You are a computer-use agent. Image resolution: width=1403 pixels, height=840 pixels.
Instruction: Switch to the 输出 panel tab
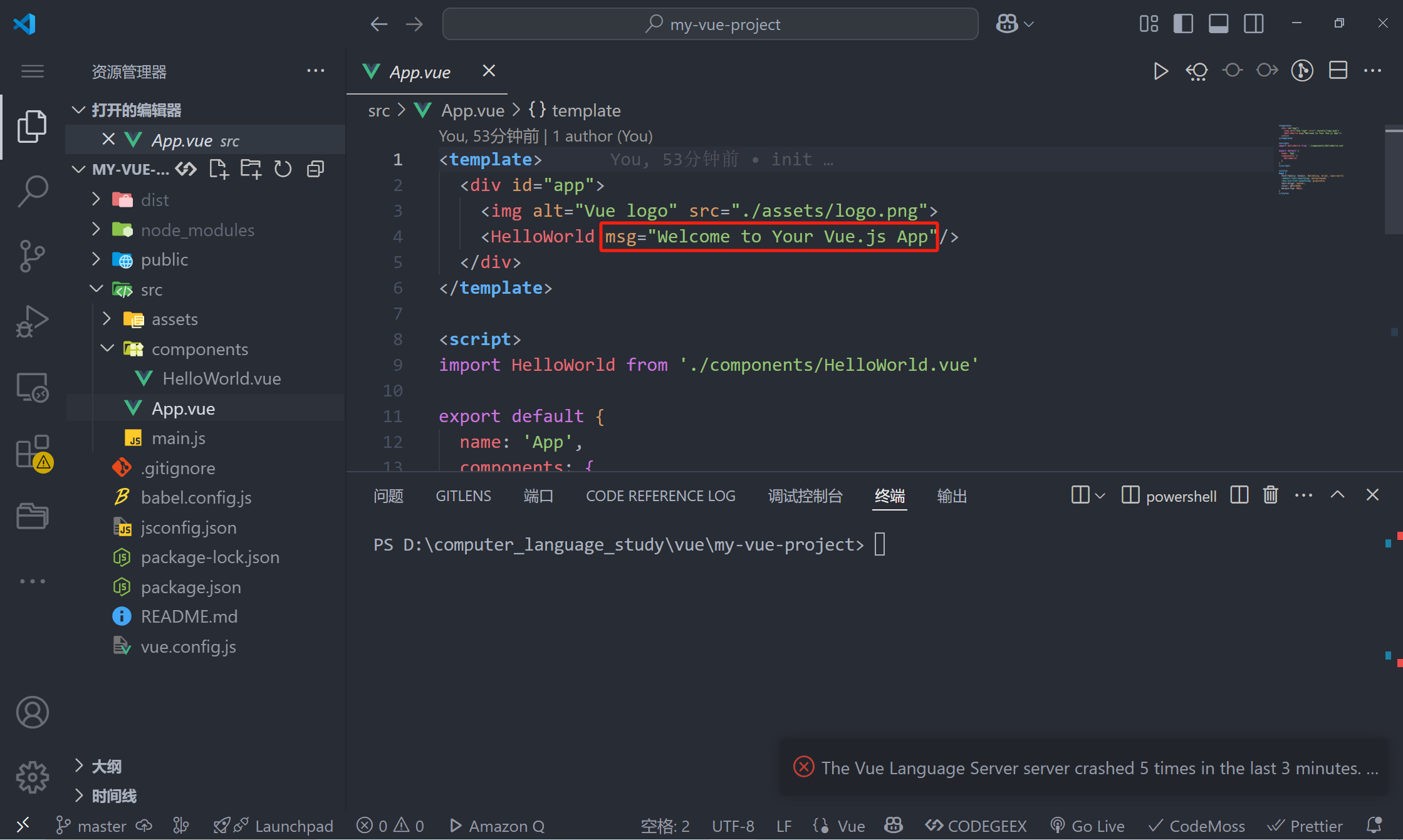click(951, 496)
